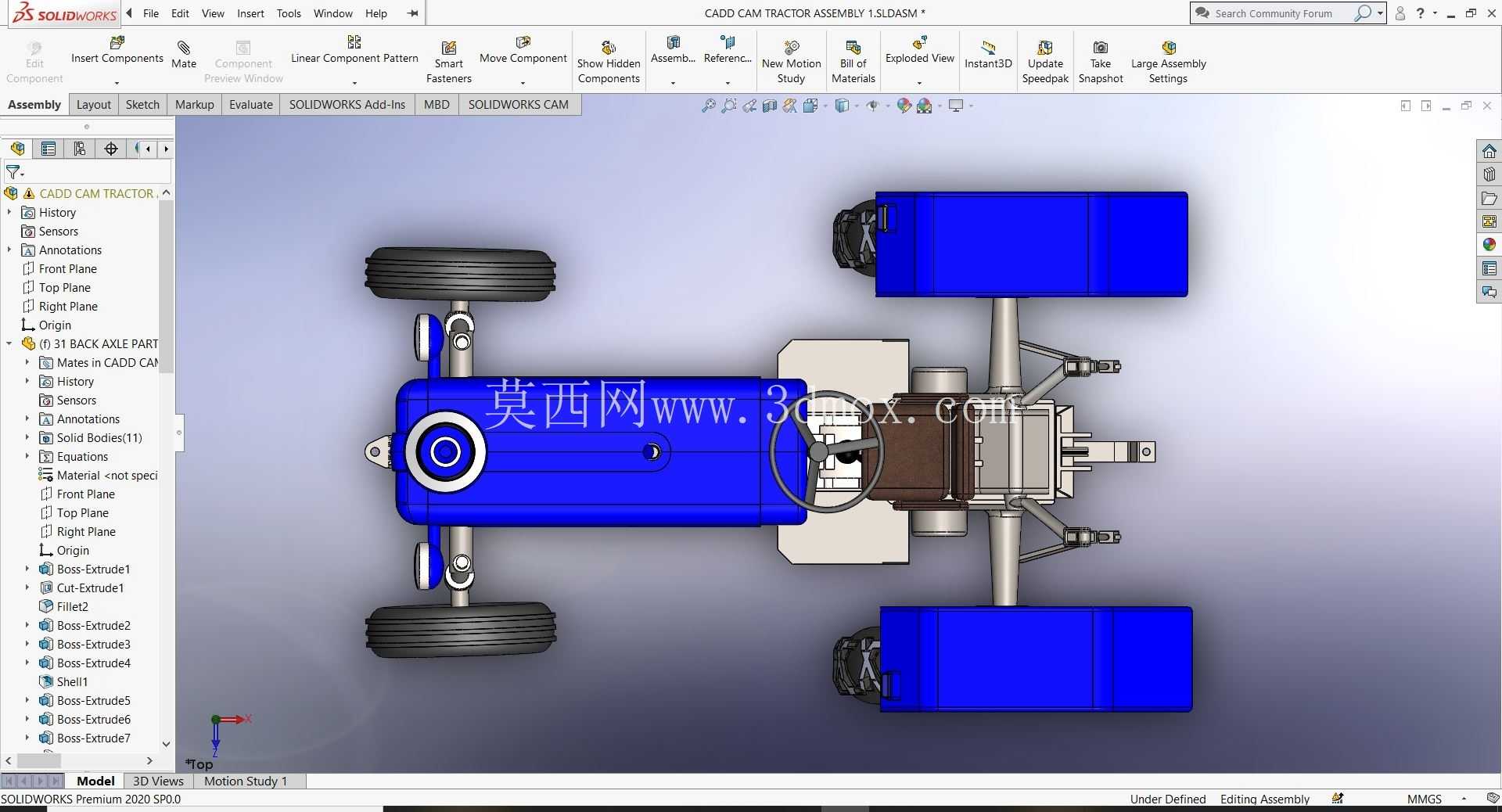Select the Top Plane under CADD CAM TRACTOR
The height and width of the screenshot is (812, 1502).
64,288
